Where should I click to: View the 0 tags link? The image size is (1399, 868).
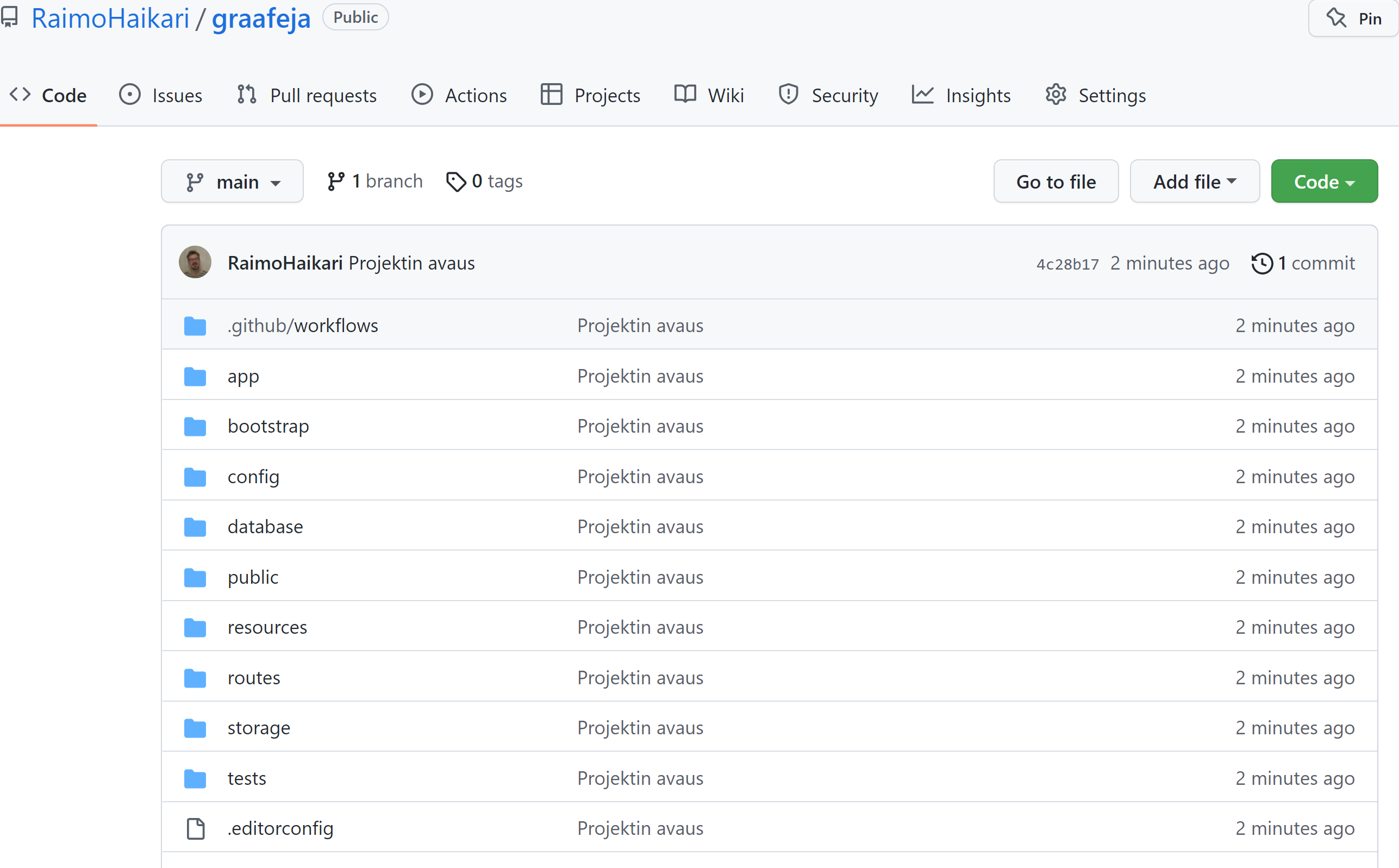484,182
